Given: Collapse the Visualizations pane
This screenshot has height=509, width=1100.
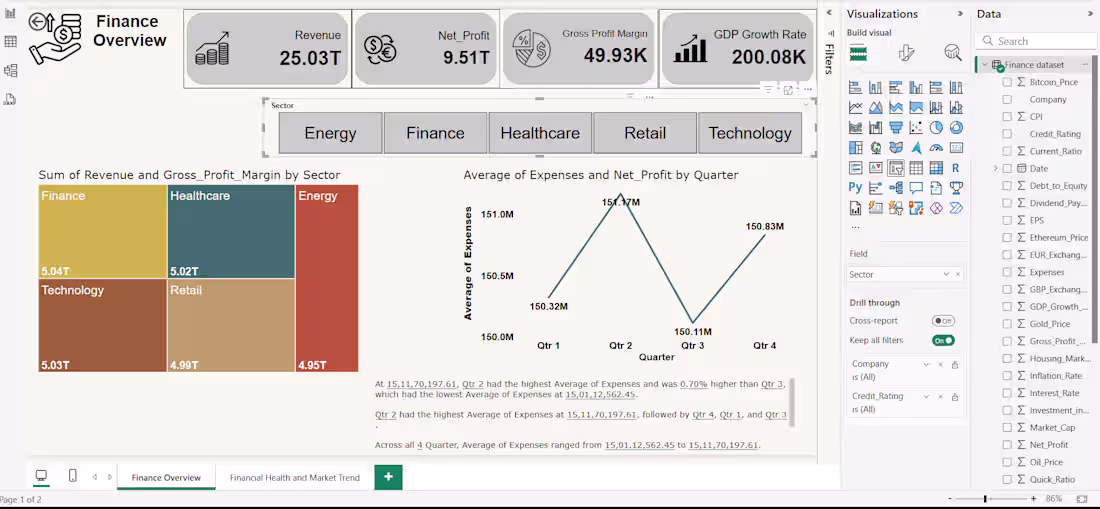Looking at the screenshot, I should pyautogui.click(x=960, y=14).
